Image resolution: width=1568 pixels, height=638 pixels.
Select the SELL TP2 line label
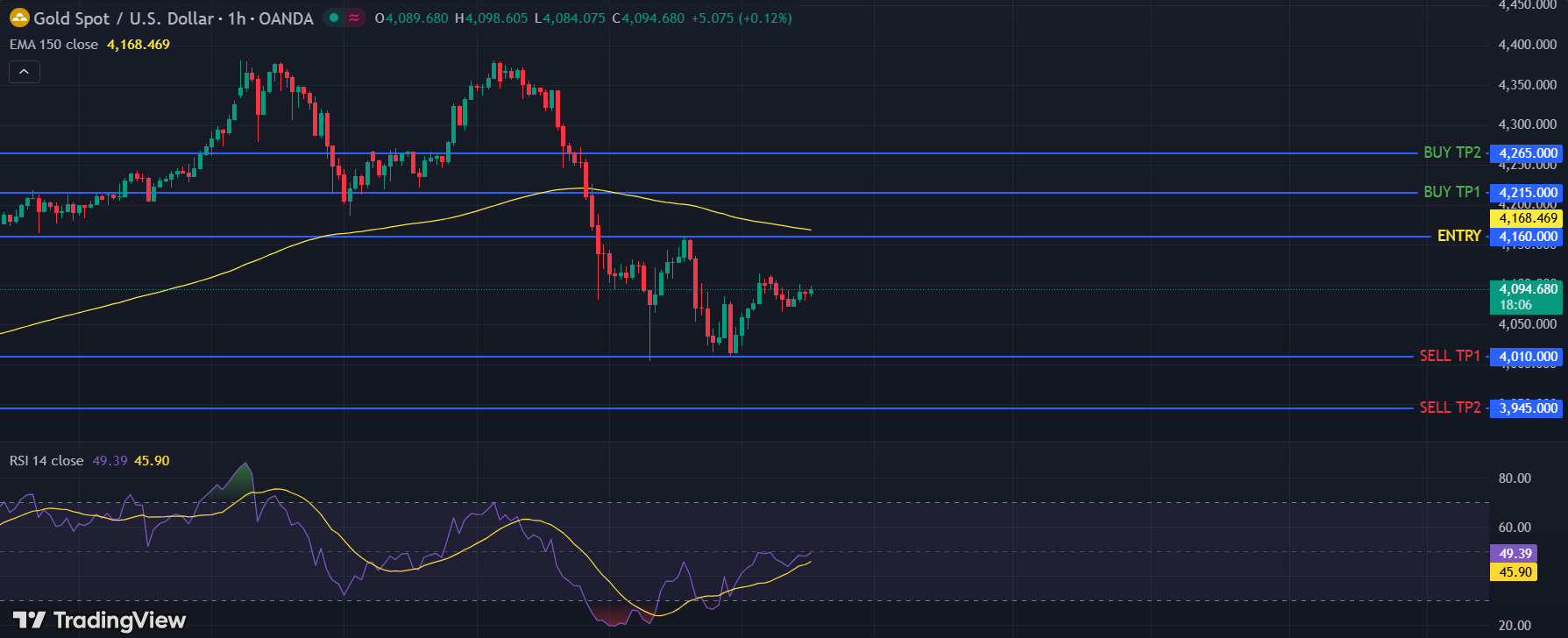(1450, 408)
